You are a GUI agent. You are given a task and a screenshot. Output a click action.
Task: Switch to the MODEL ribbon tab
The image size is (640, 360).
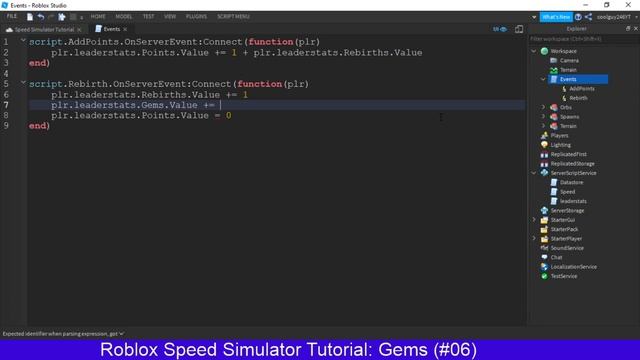coord(124,17)
